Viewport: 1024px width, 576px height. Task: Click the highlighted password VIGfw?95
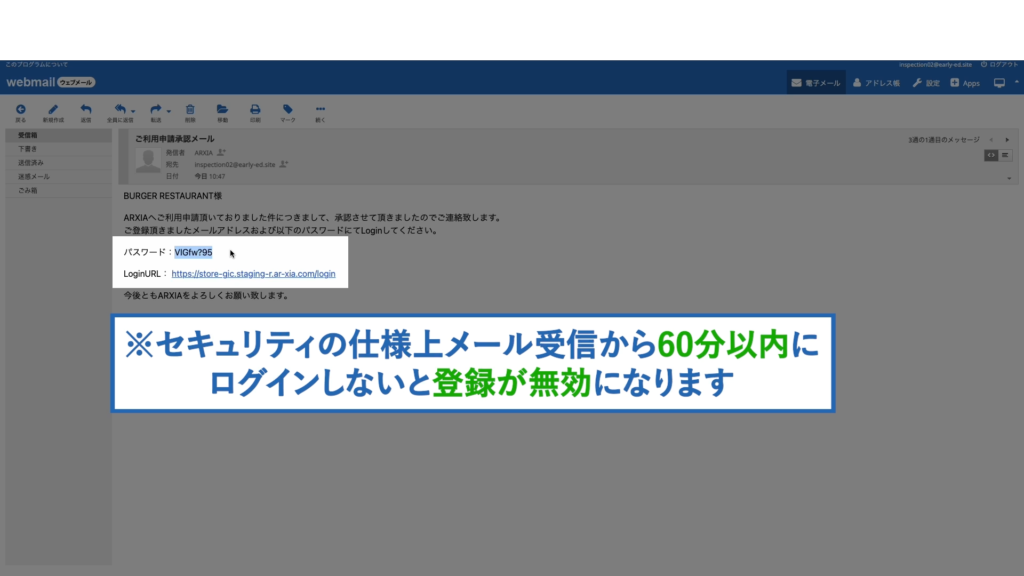click(193, 252)
